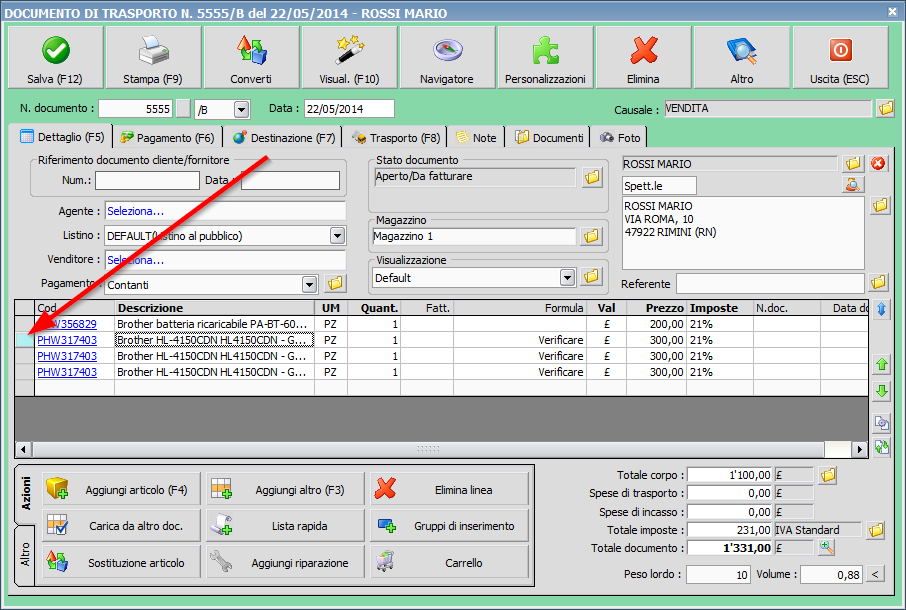Click Spese di trasporto amount field
This screenshot has height=610, width=906.
[730, 493]
